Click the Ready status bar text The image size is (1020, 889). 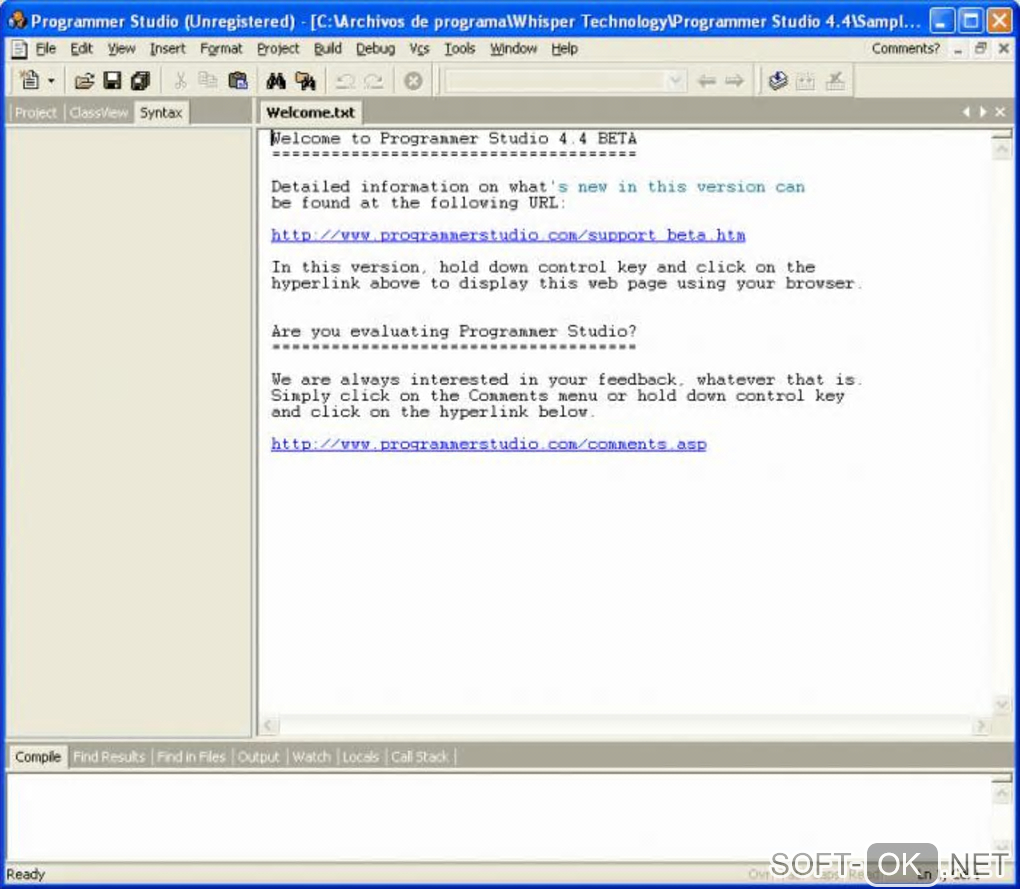coord(25,874)
